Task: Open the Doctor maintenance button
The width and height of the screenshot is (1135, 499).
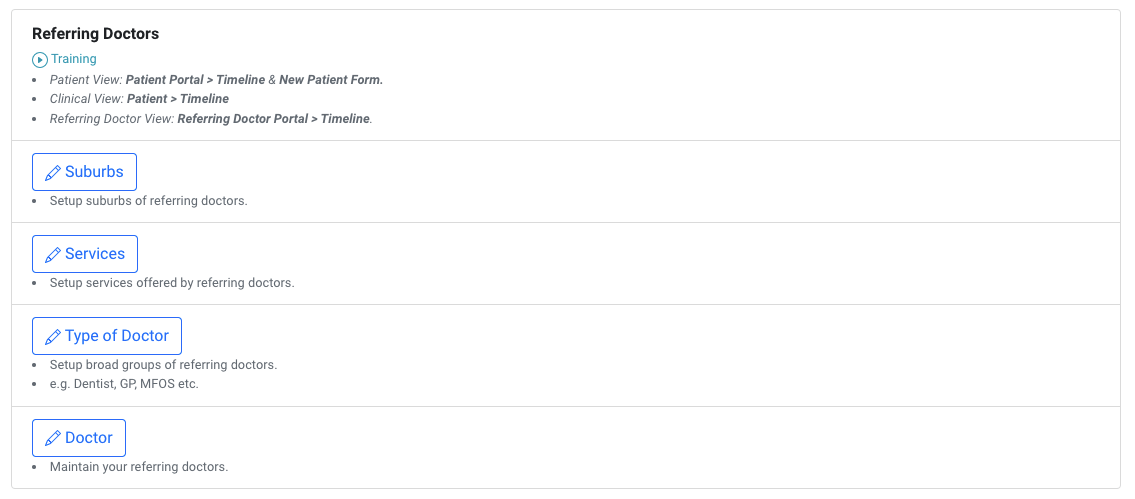Action: click(88, 438)
